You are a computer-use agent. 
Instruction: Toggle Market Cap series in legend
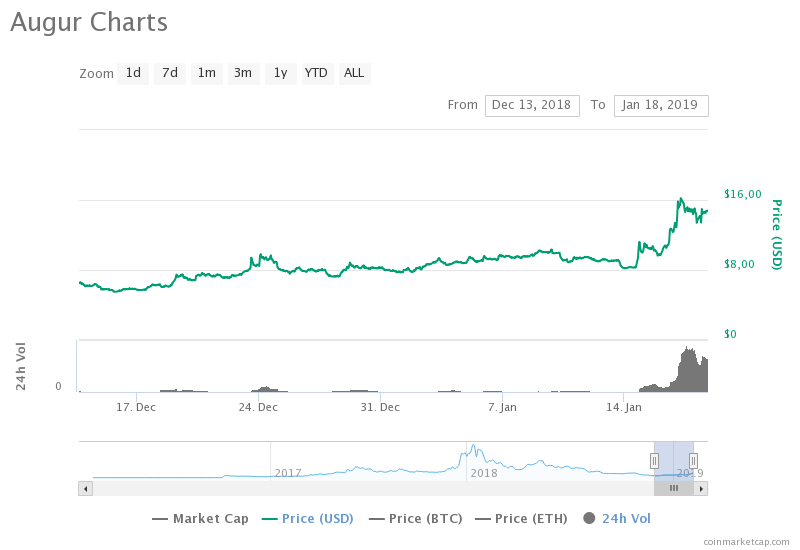[x=201, y=519]
